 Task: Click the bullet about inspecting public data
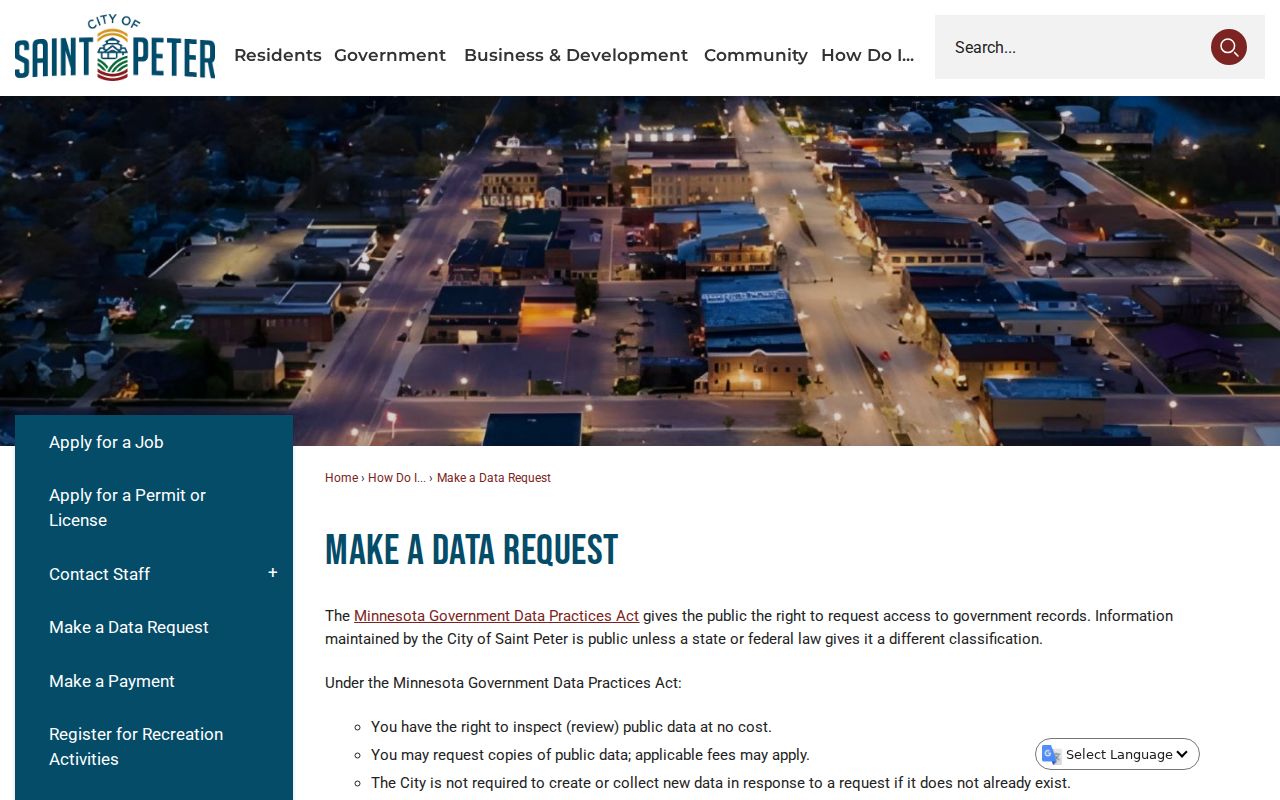571,727
